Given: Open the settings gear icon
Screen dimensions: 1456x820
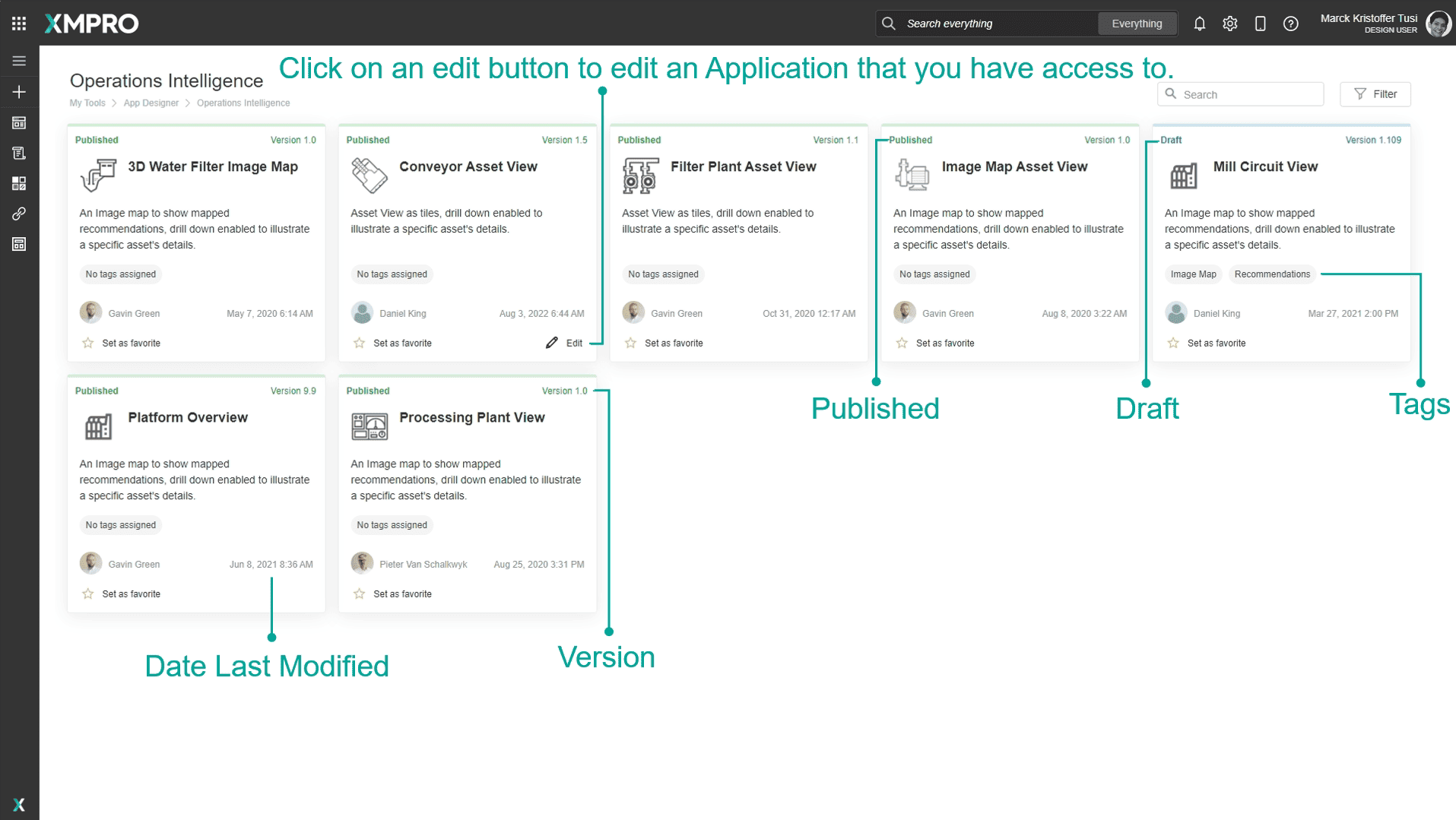Looking at the screenshot, I should (x=1230, y=24).
